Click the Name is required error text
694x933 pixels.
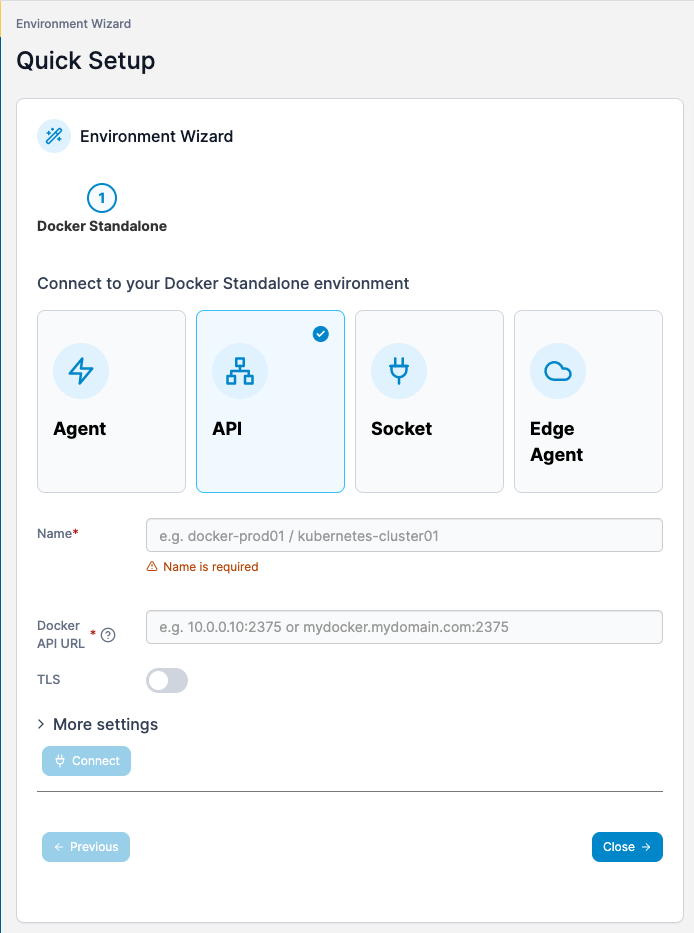pyautogui.click(x=211, y=566)
